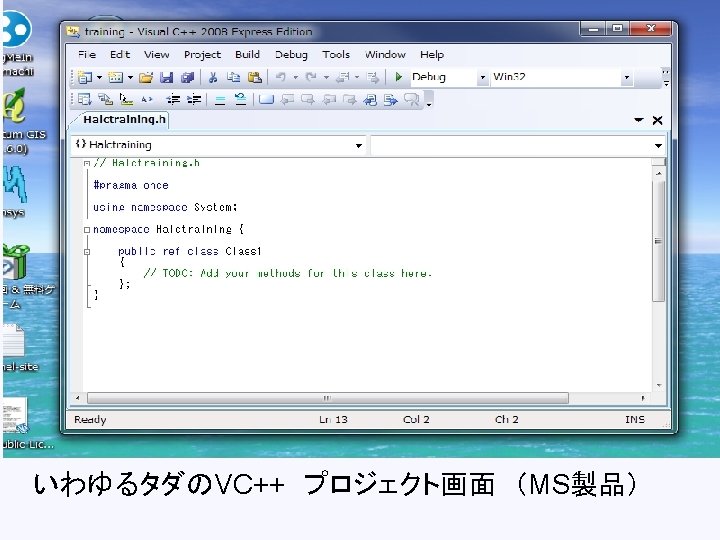720x540 pixels.
Task: Click the Display Quick Info icon
Action: [126, 99]
